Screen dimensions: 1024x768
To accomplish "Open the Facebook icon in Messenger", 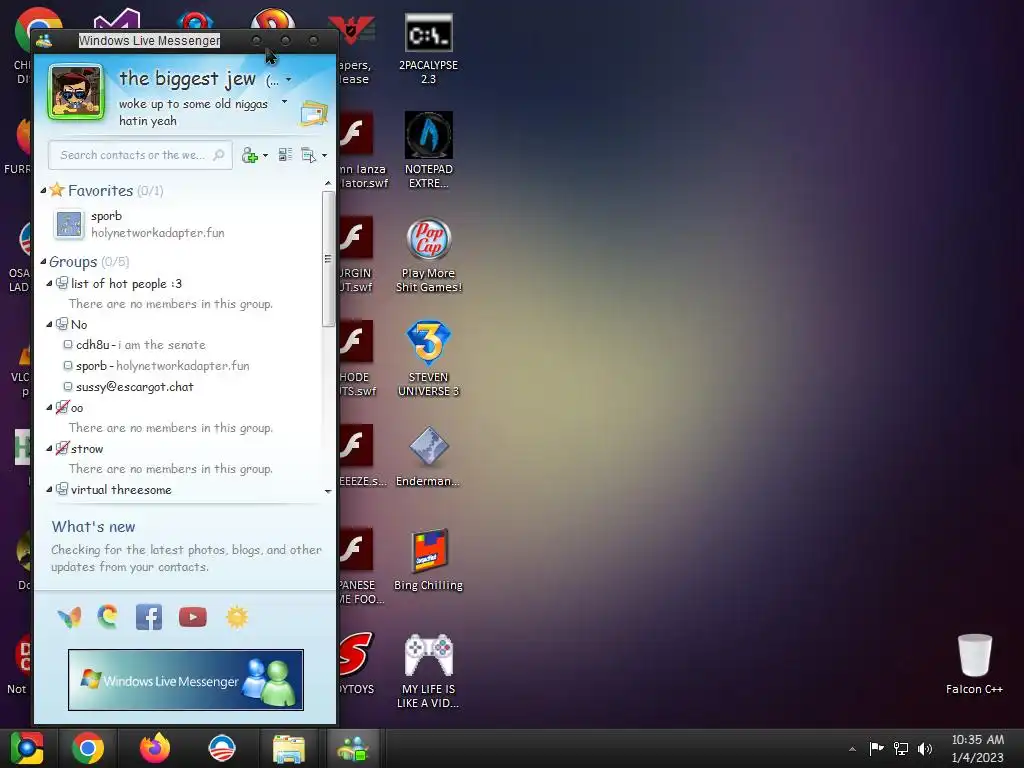I will pyautogui.click(x=149, y=617).
